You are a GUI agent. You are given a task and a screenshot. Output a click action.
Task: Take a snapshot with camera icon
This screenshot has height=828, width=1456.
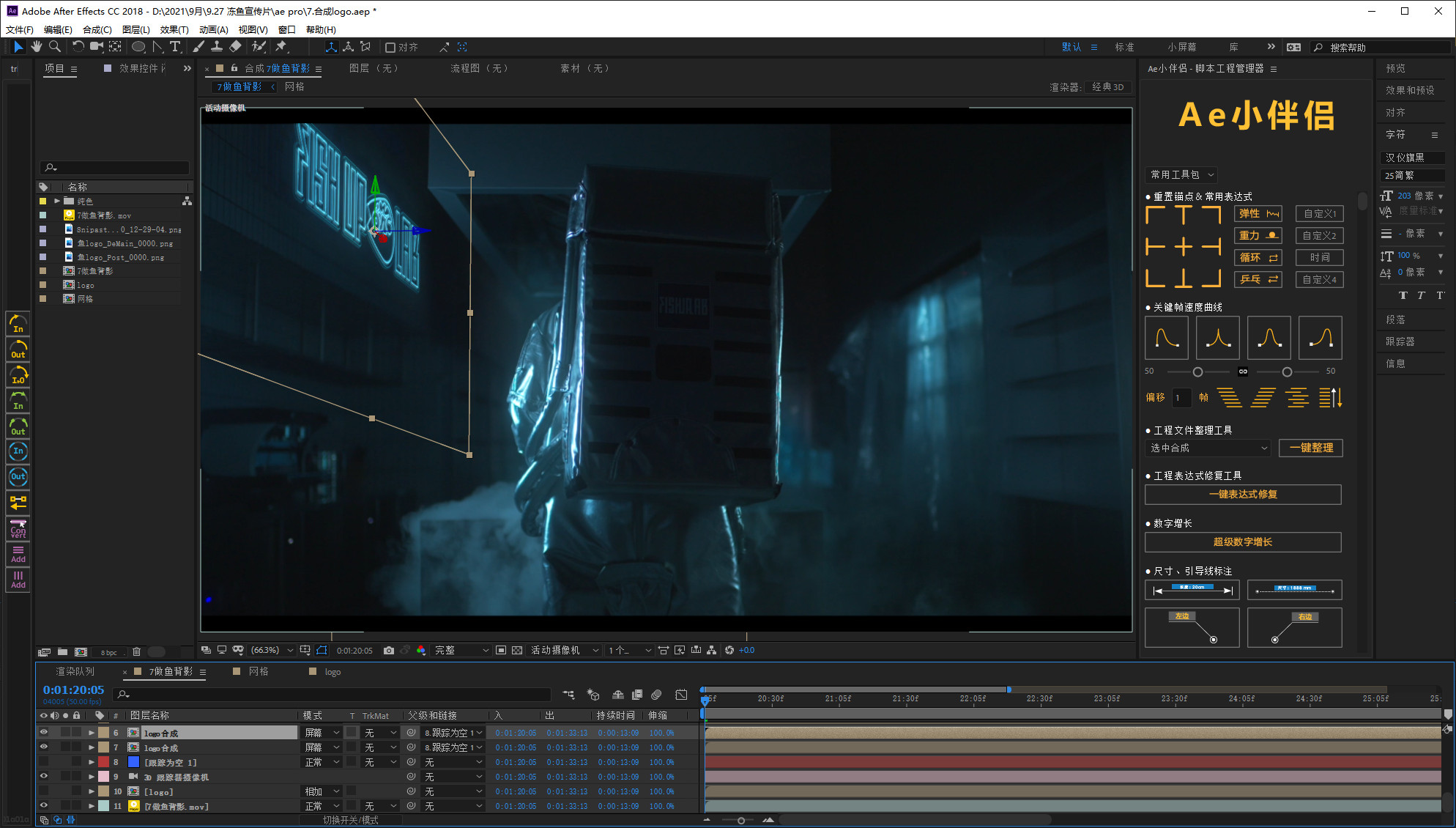(389, 651)
